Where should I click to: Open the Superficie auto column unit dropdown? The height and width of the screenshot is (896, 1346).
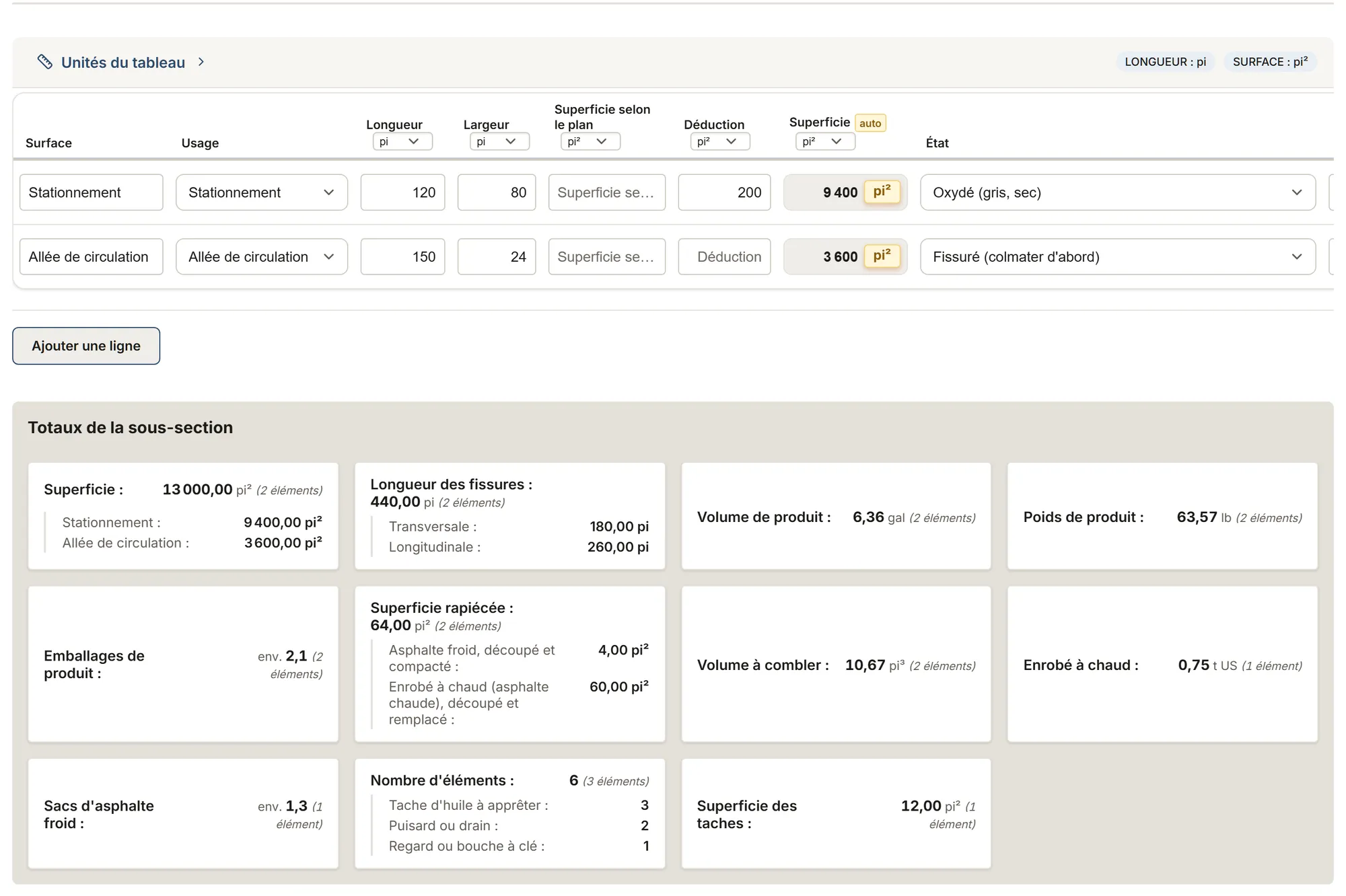(825, 141)
